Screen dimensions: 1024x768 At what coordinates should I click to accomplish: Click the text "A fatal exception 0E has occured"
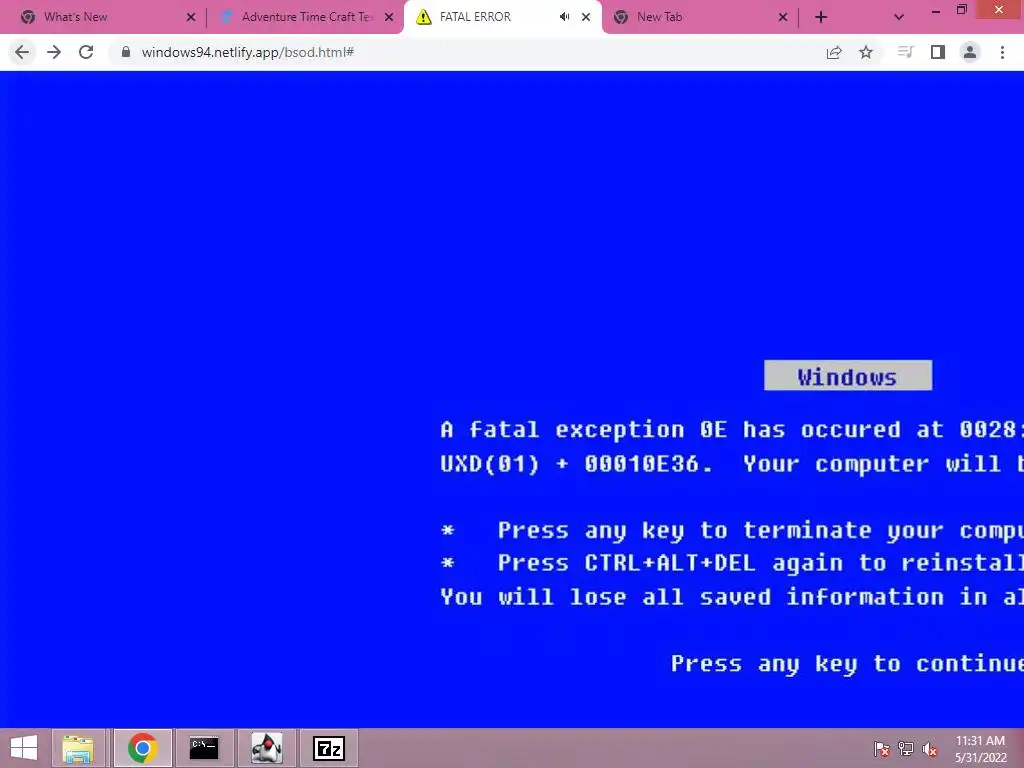(671, 430)
